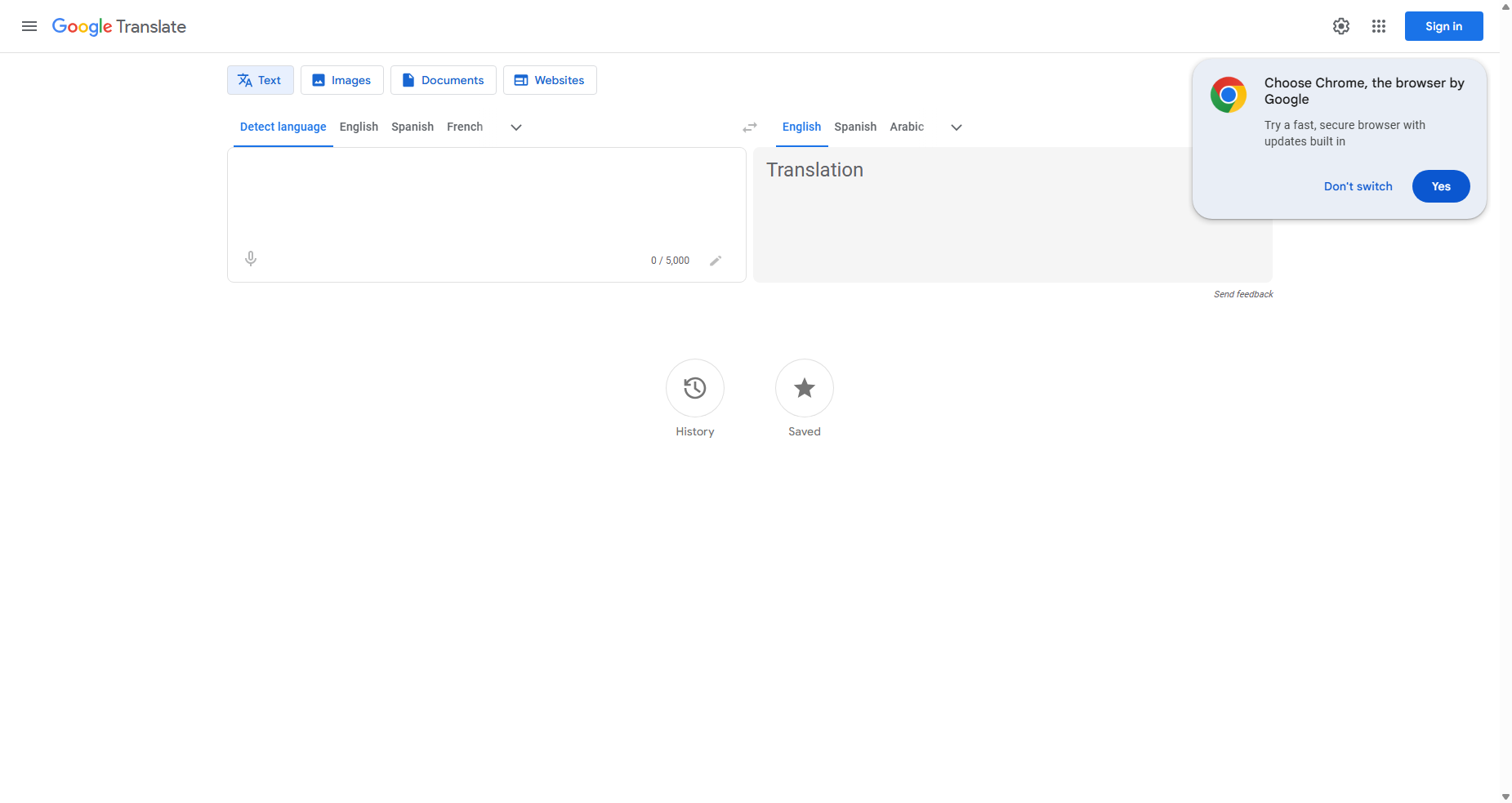
Task: Click the Google Translate logo
Action: (119, 26)
